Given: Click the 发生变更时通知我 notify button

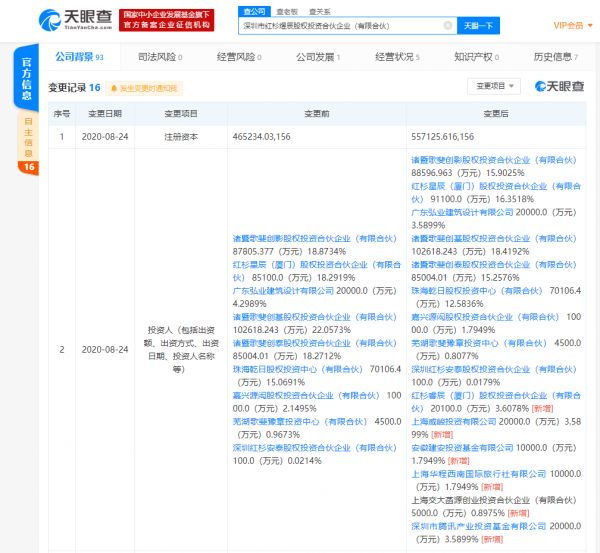Looking at the screenshot, I should click(x=150, y=88).
